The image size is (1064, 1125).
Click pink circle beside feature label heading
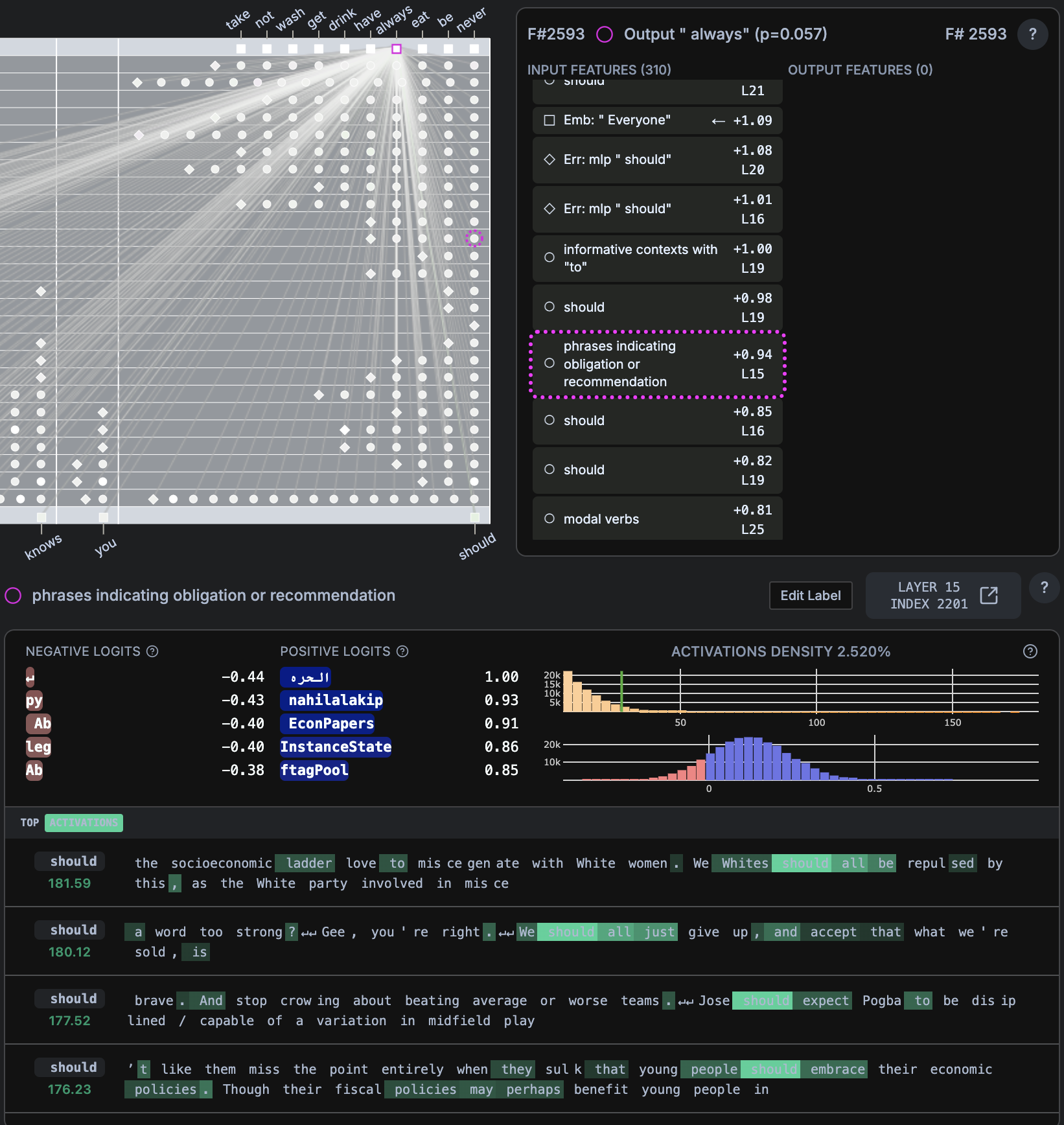(x=13, y=596)
